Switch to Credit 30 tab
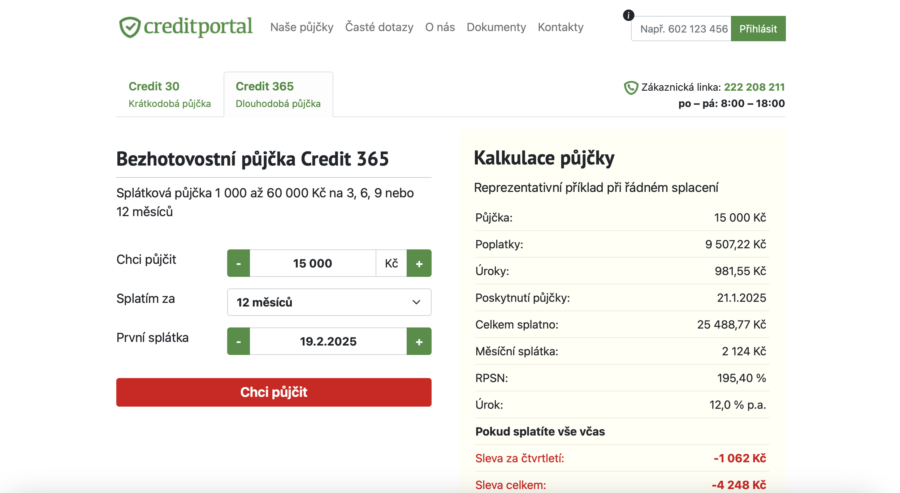 tap(169, 94)
